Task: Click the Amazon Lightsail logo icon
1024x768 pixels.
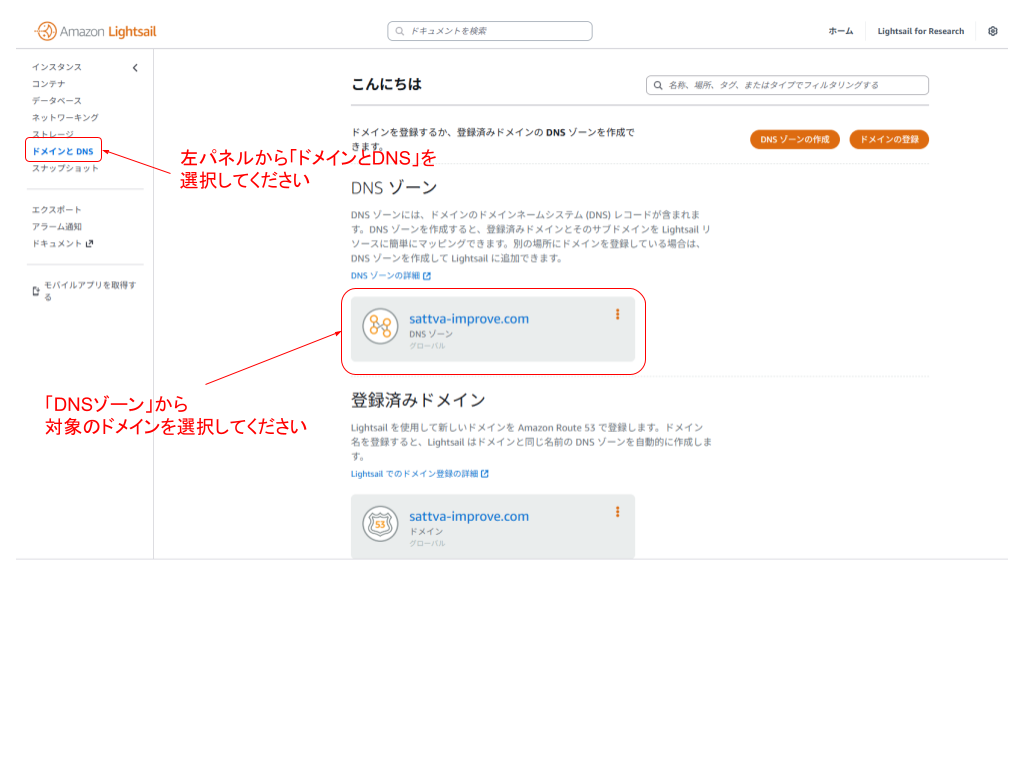Action: [x=44, y=31]
